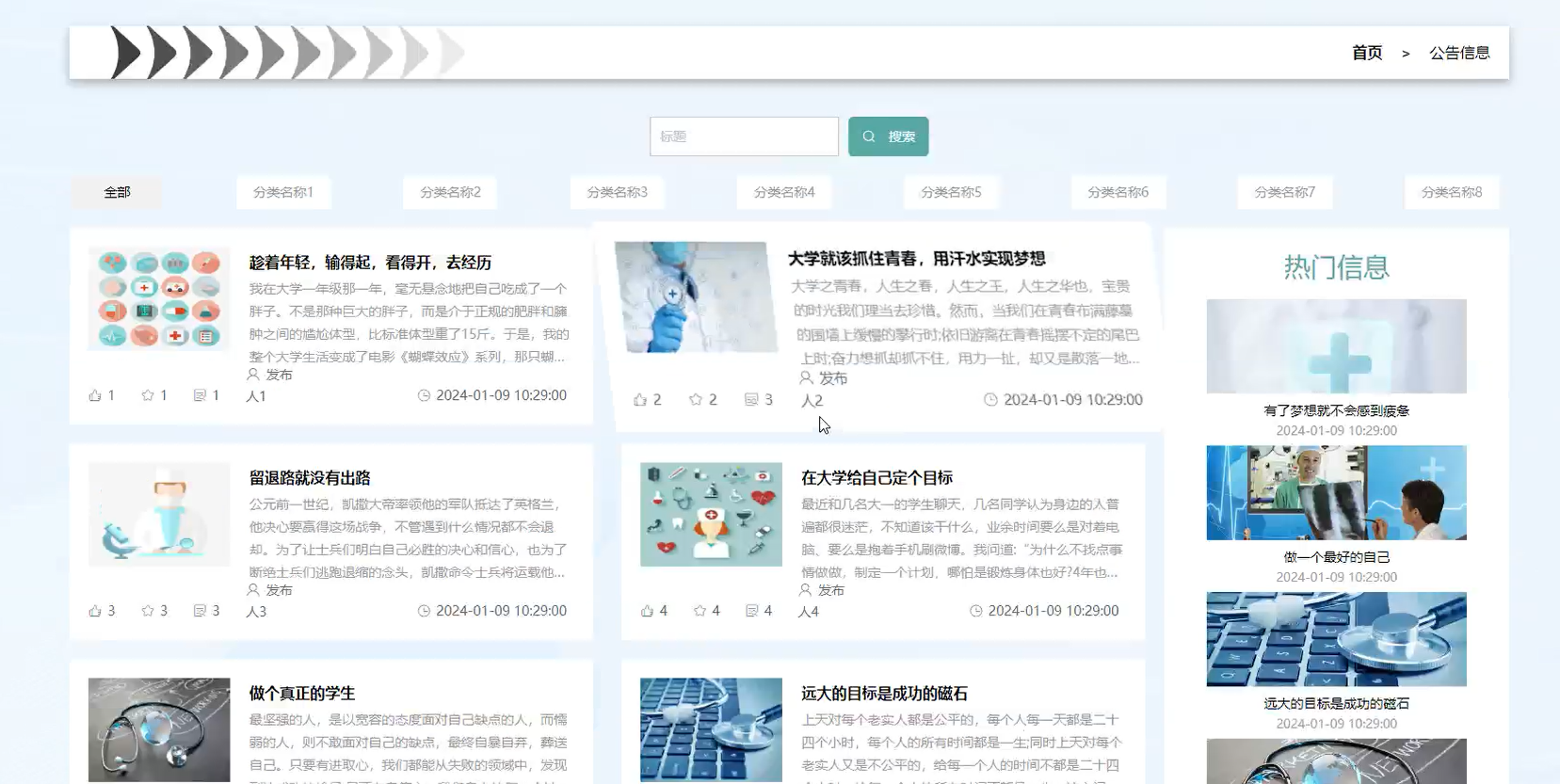
Task: Like the 在大学给自己定个目标 article thumbs-up icon
Action: tap(647, 611)
